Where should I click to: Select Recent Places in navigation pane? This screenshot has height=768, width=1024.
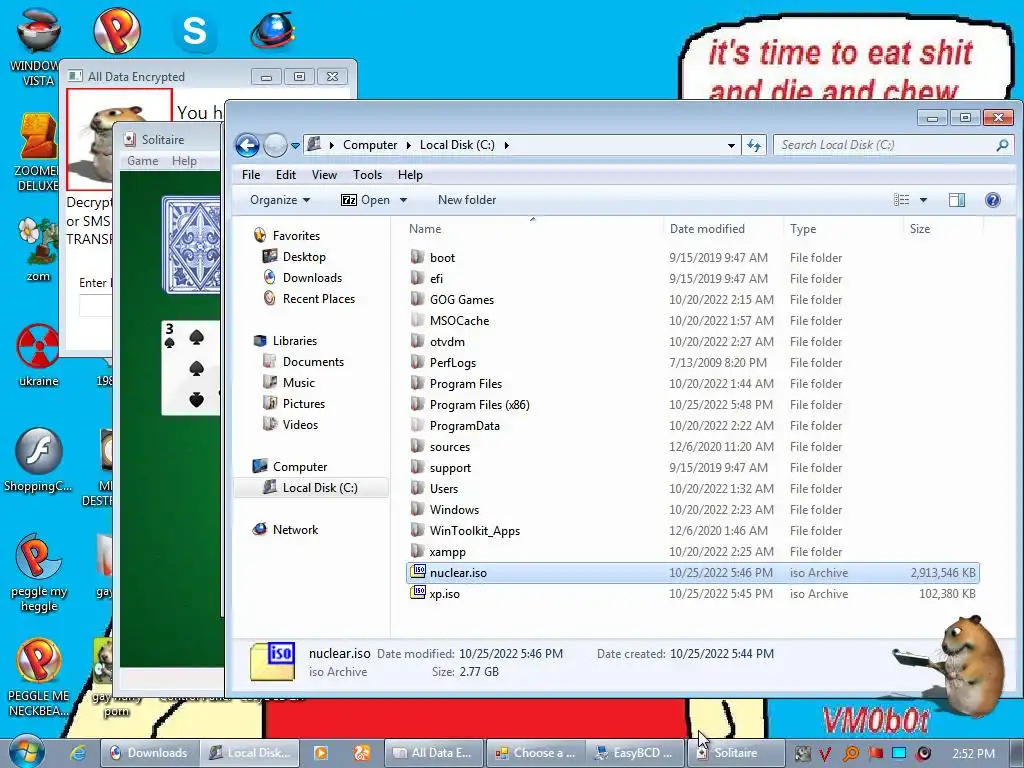tap(319, 298)
